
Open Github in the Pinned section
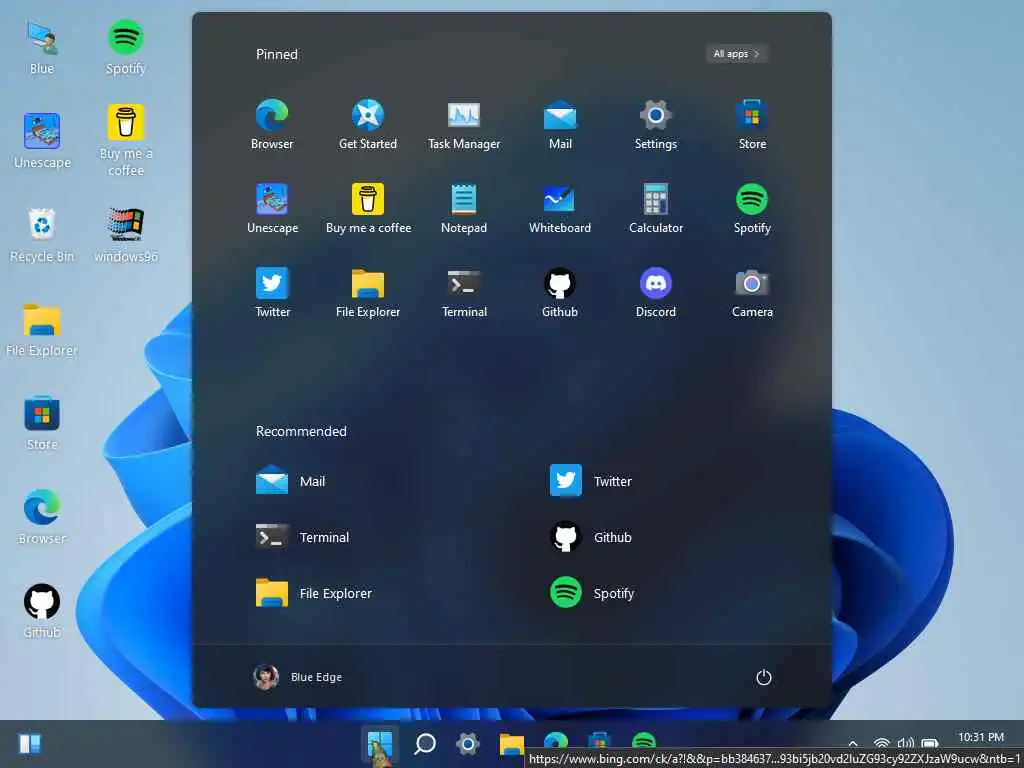coord(560,293)
